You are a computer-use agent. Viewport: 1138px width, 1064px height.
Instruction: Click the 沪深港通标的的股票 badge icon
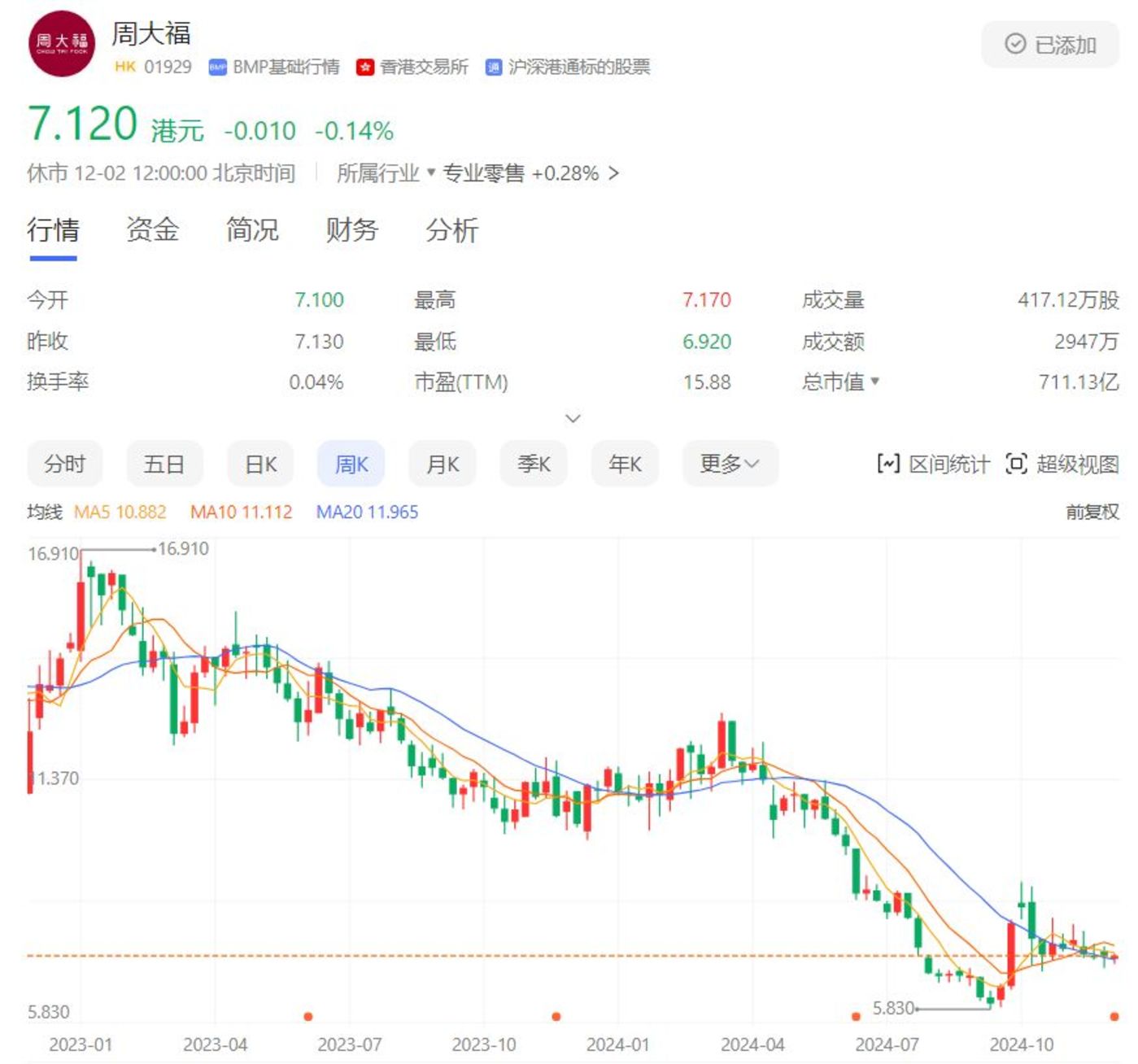pos(492,68)
